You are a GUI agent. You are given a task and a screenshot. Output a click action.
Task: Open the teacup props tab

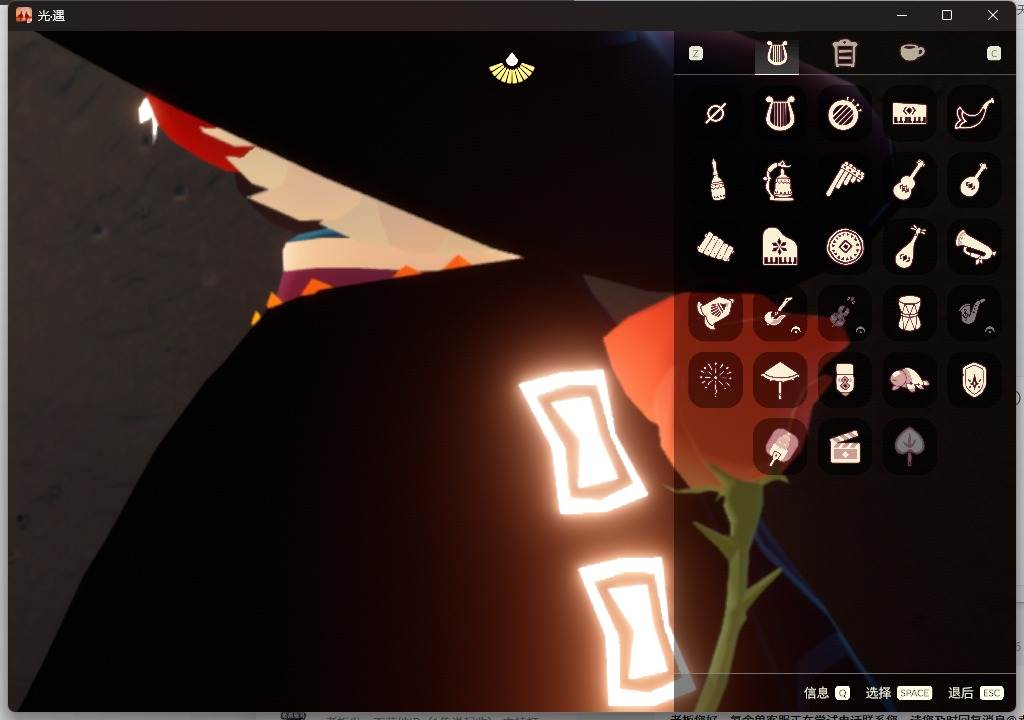click(912, 52)
